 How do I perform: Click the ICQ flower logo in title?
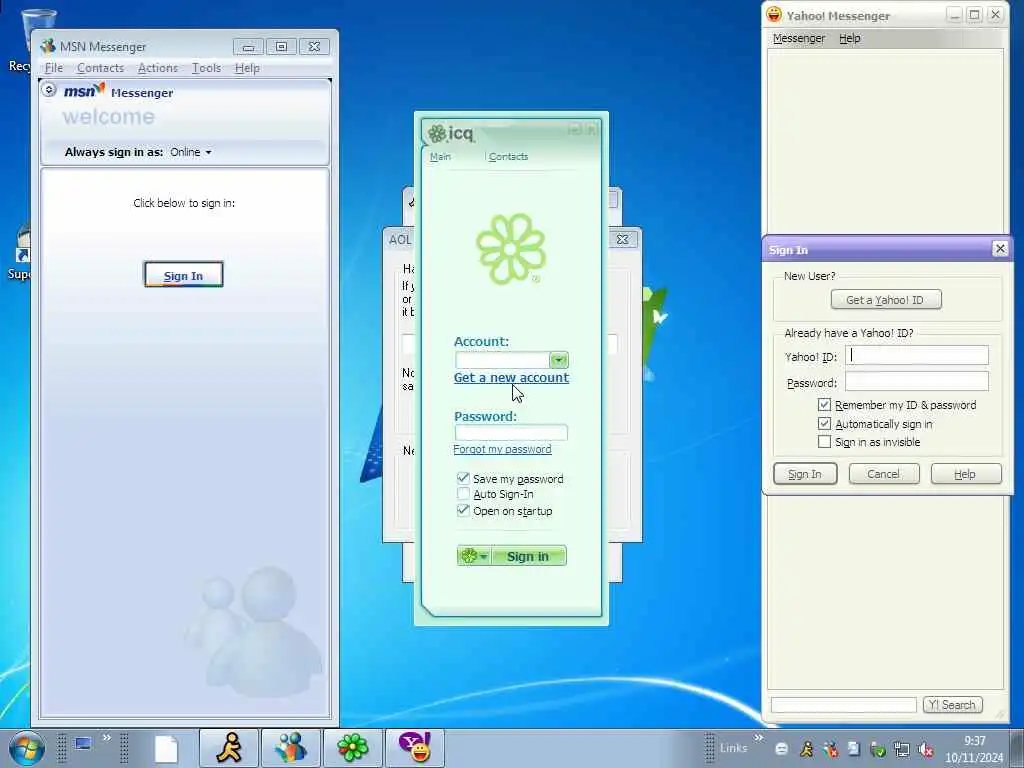tap(436, 134)
